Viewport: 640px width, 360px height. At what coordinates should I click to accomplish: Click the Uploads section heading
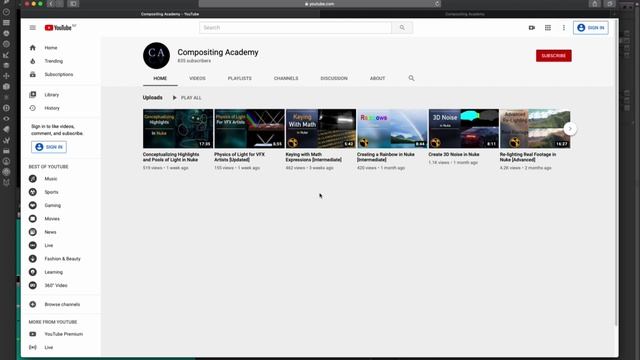(153, 98)
